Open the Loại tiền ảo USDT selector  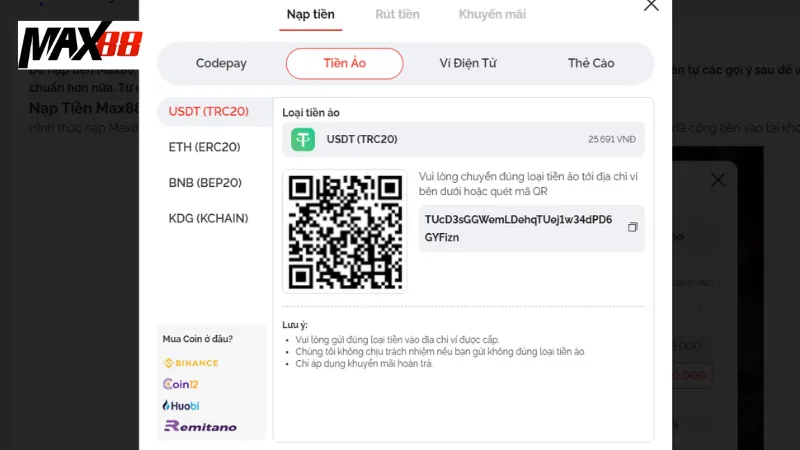[463, 139]
